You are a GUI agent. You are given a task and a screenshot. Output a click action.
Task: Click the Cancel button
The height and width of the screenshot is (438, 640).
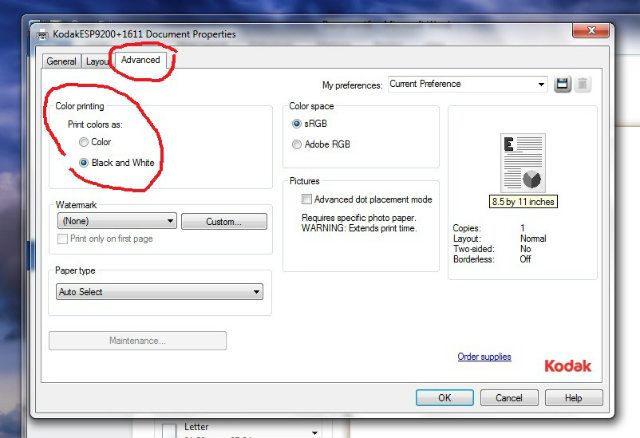pos(509,398)
